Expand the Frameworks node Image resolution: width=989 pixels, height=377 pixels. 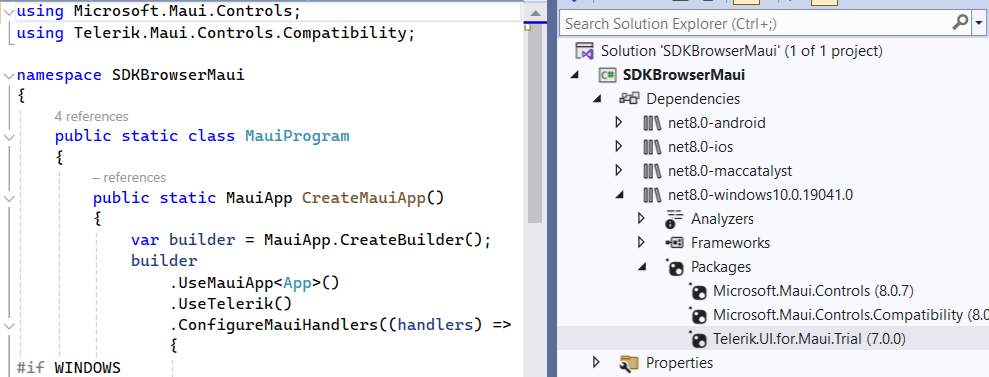coord(641,242)
